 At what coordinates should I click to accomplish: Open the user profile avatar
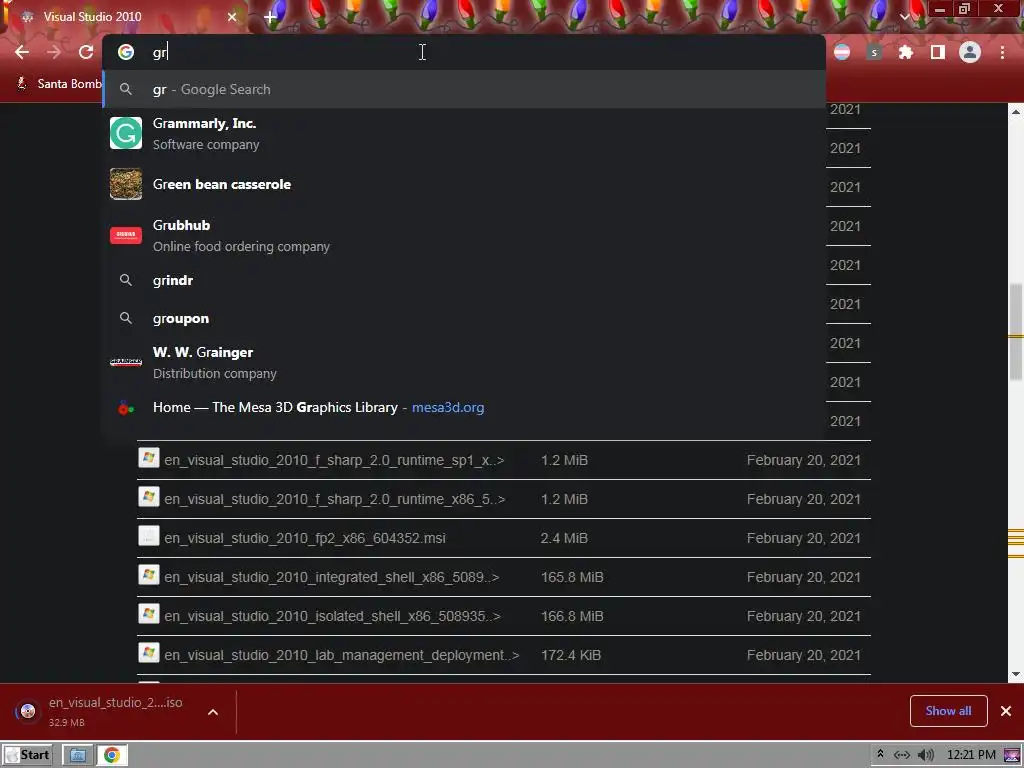coord(970,52)
